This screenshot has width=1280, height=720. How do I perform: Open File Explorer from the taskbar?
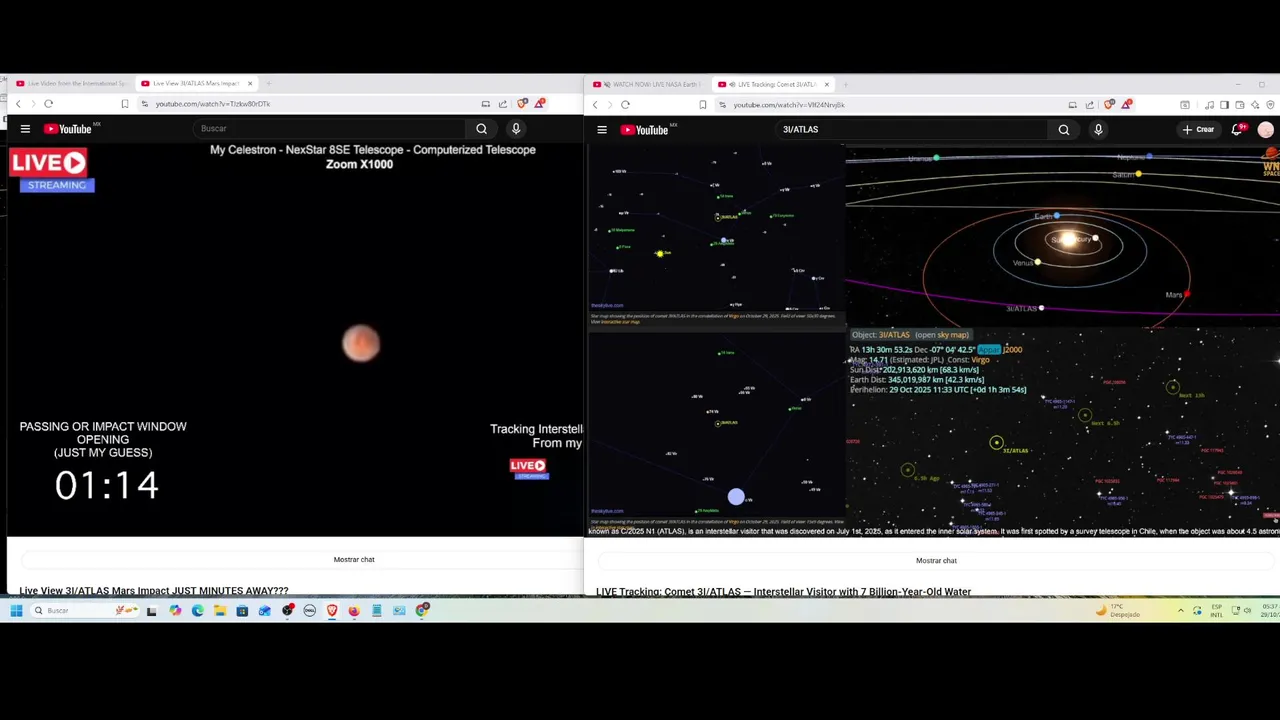tap(220, 610)
